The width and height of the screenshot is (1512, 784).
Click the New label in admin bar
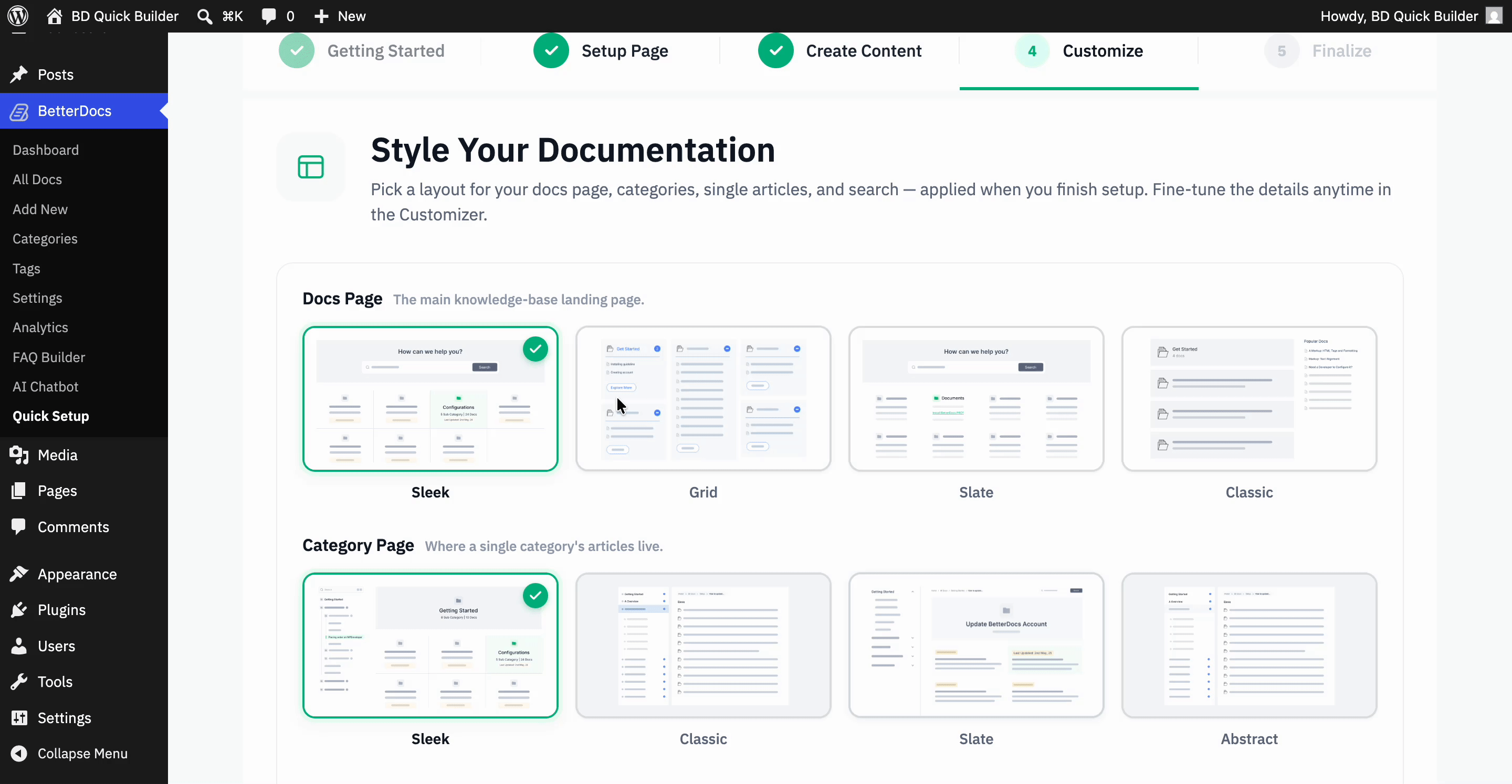pyautogui.click(x=352, y=16)
